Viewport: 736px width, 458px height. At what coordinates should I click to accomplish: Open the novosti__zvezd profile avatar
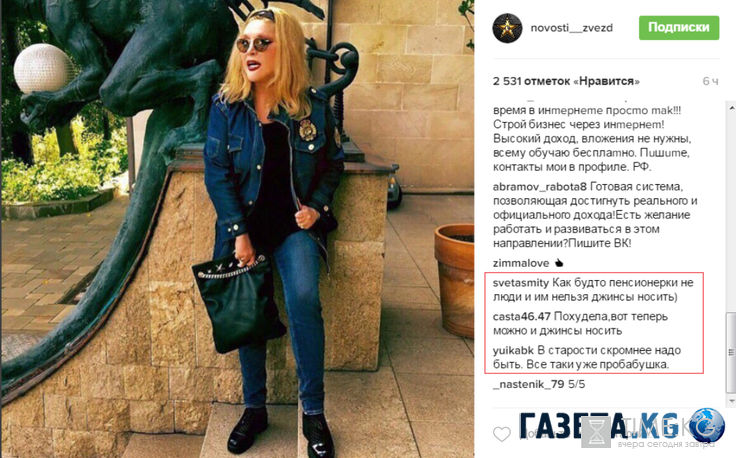tap(507, 28)
